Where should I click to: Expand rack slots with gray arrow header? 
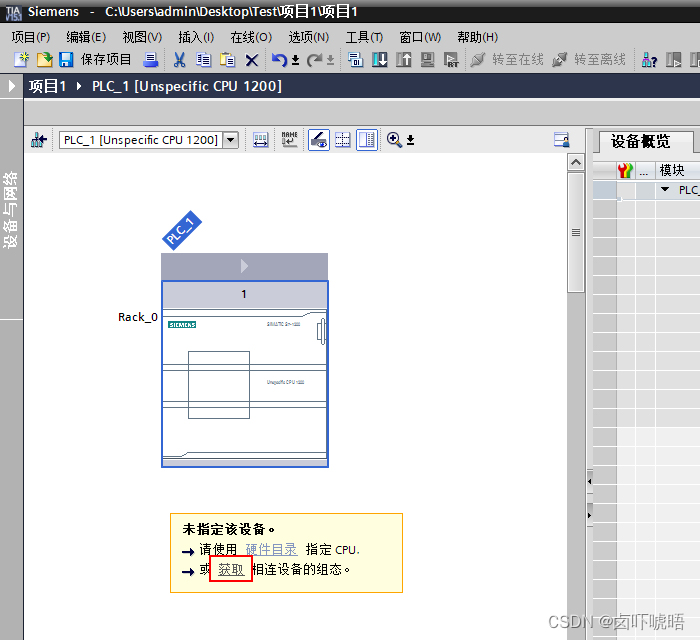[x=244, y=266]
